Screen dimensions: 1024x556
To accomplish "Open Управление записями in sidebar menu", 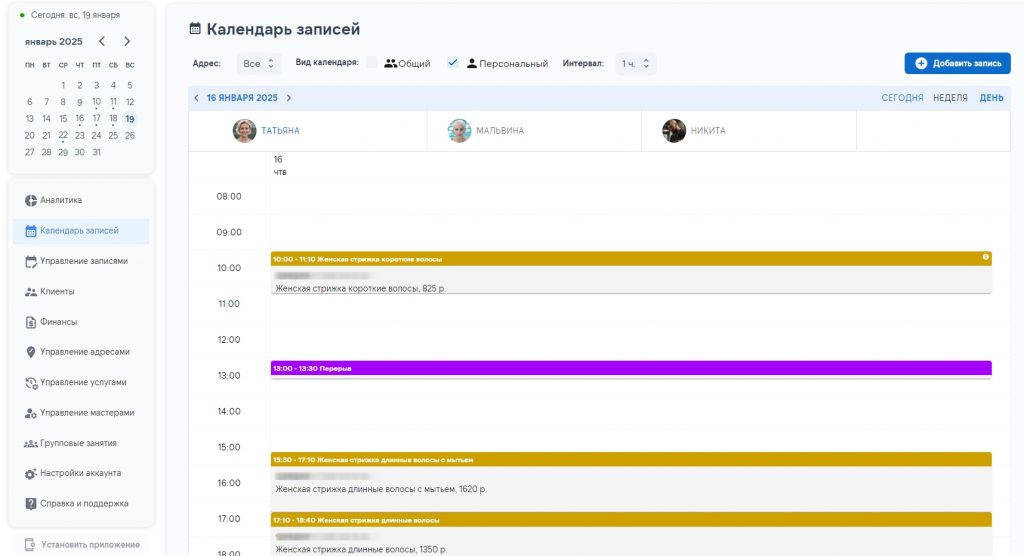I will [x=83, y=261].
